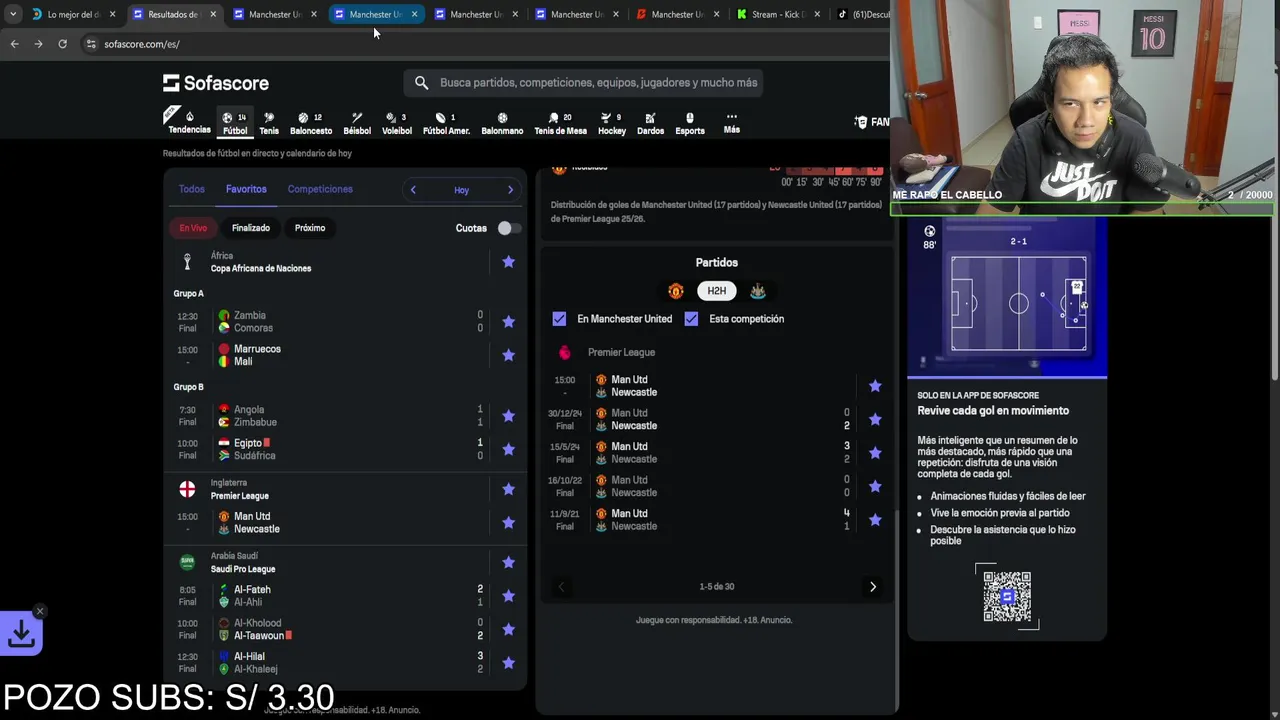1280x720 pixels.
Task: Switch to the Favoritos tab
Action: click(246, 189)
